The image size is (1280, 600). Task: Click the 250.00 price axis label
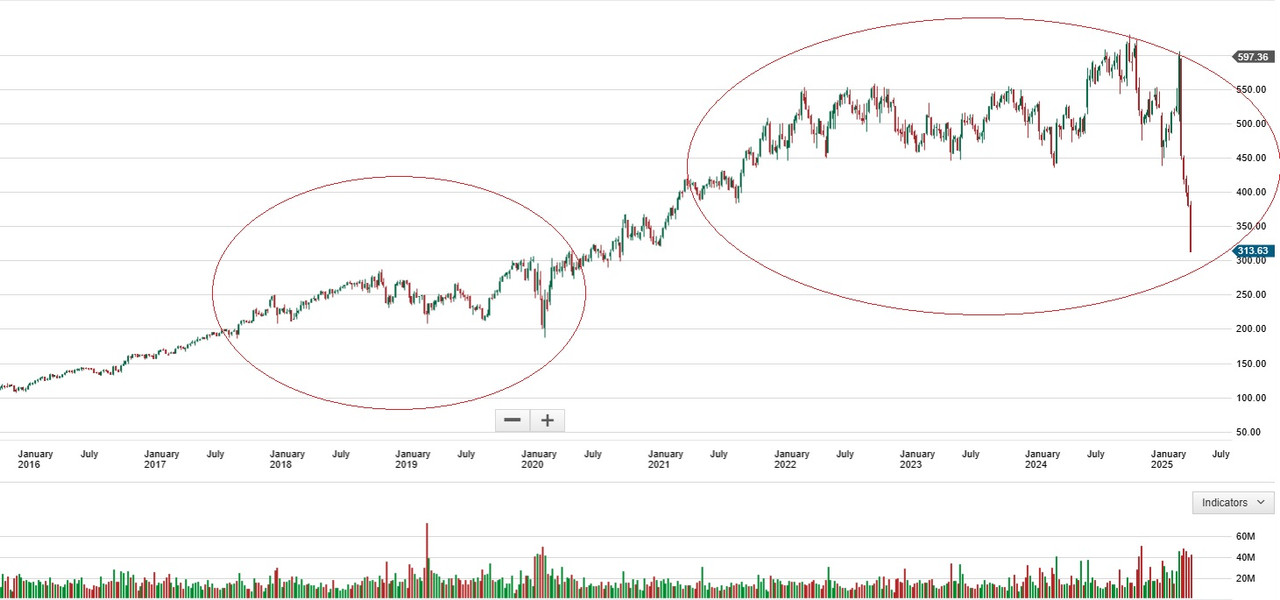click(1252, 295)
